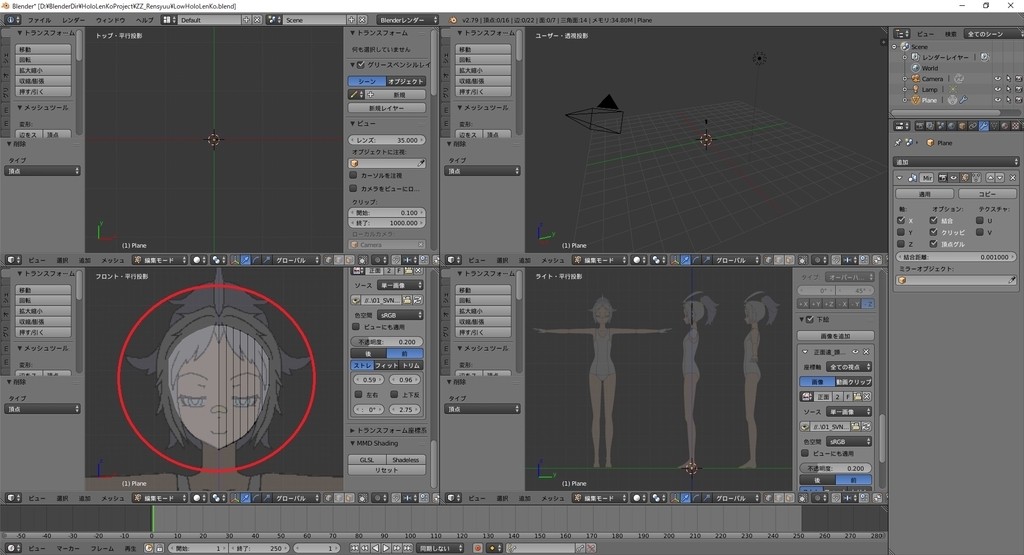The image size is (1024, 555).
Task: Click the 画像を追加 button
Action: point(835,336)
